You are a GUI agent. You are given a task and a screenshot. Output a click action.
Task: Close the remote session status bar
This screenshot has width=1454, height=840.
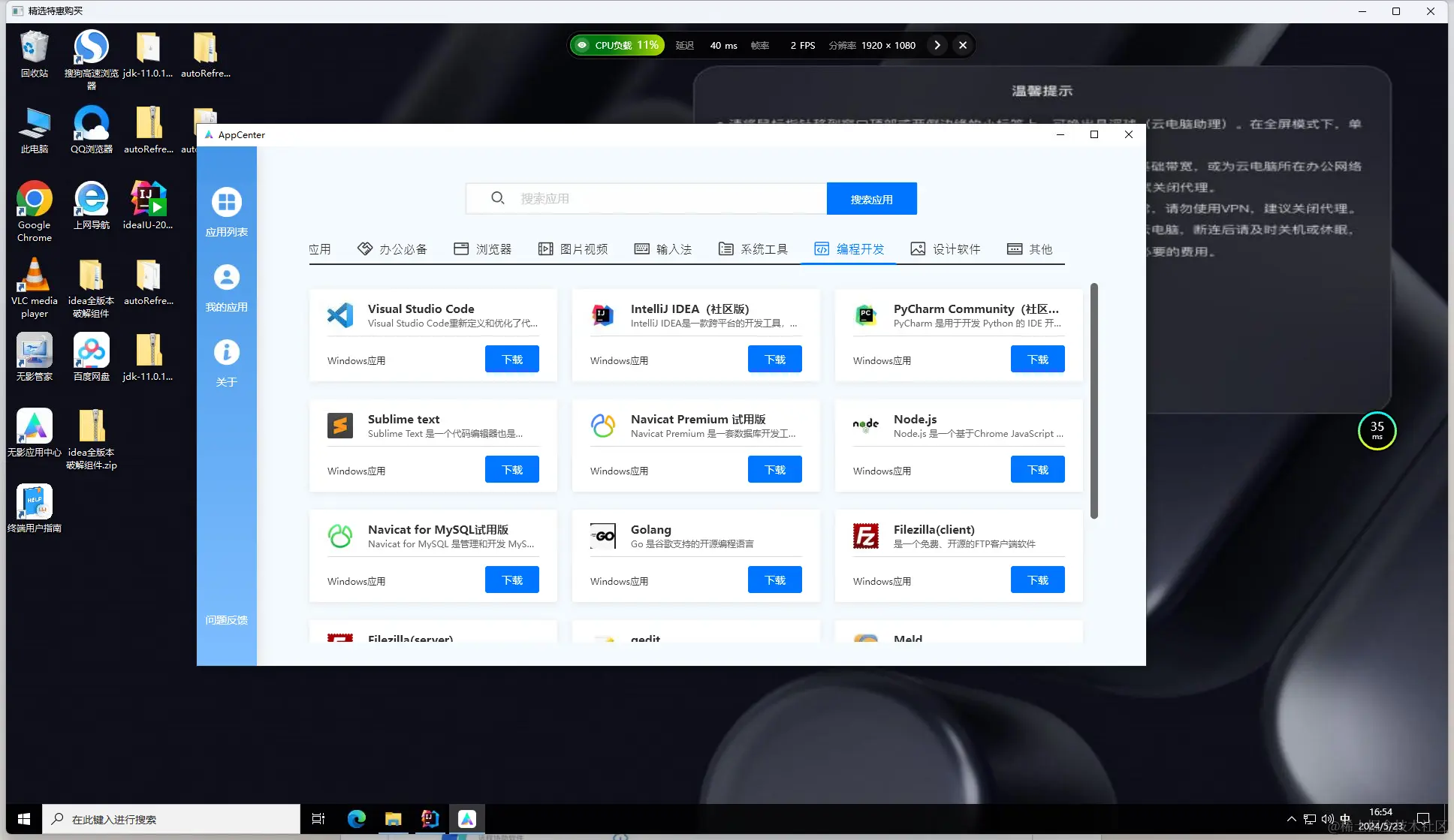962,45
